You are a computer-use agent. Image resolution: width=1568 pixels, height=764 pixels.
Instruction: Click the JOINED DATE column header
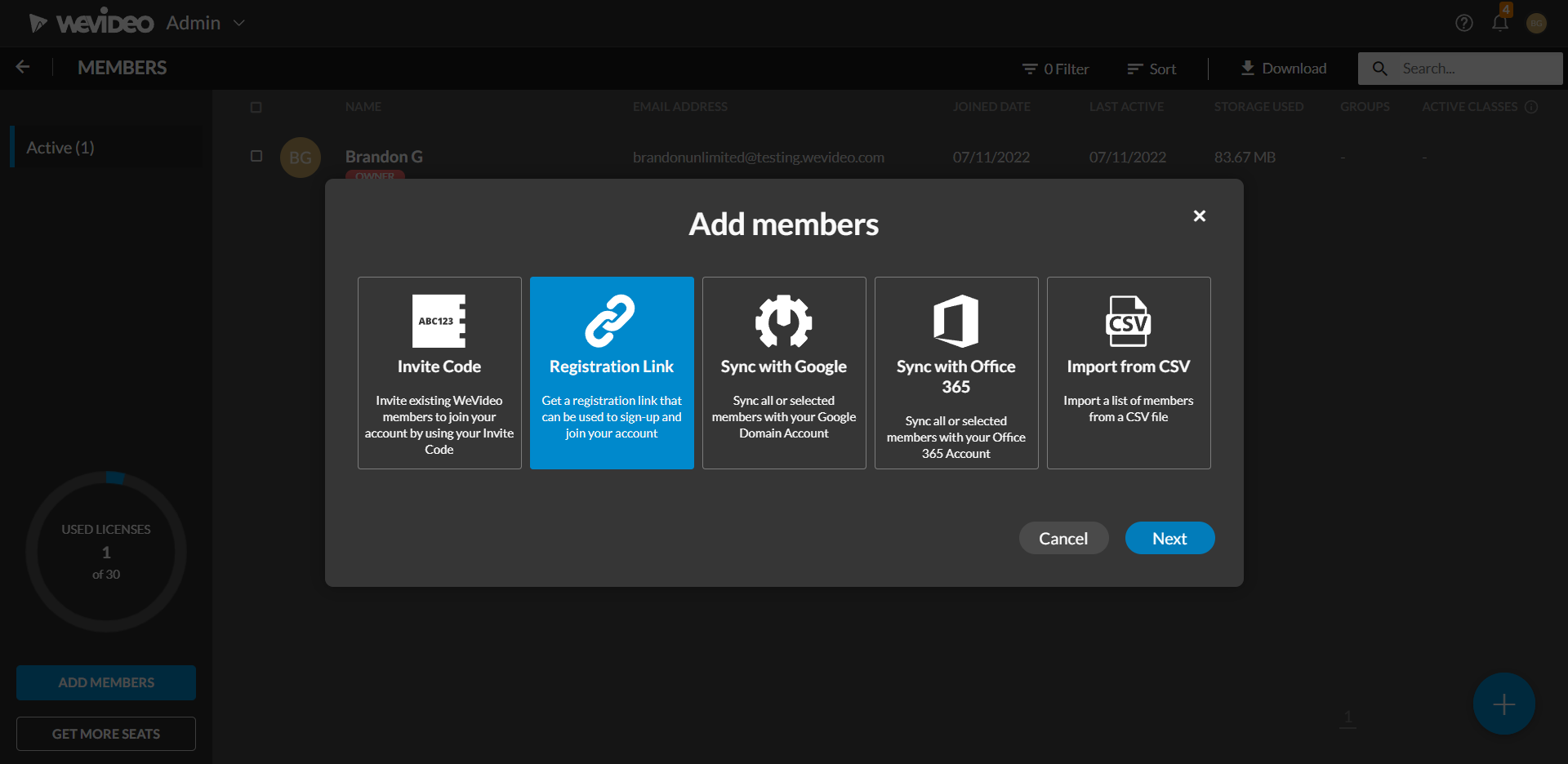[991, 107]
